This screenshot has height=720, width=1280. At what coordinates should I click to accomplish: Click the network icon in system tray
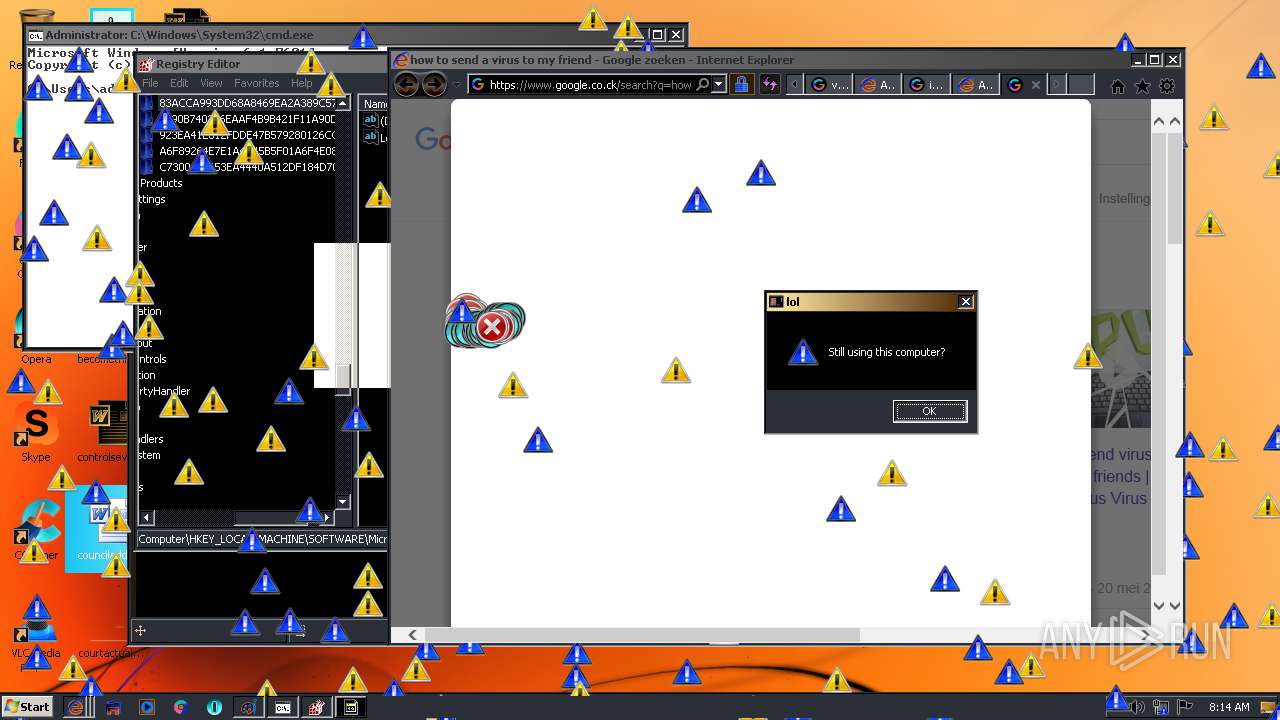coord(1162,707)
